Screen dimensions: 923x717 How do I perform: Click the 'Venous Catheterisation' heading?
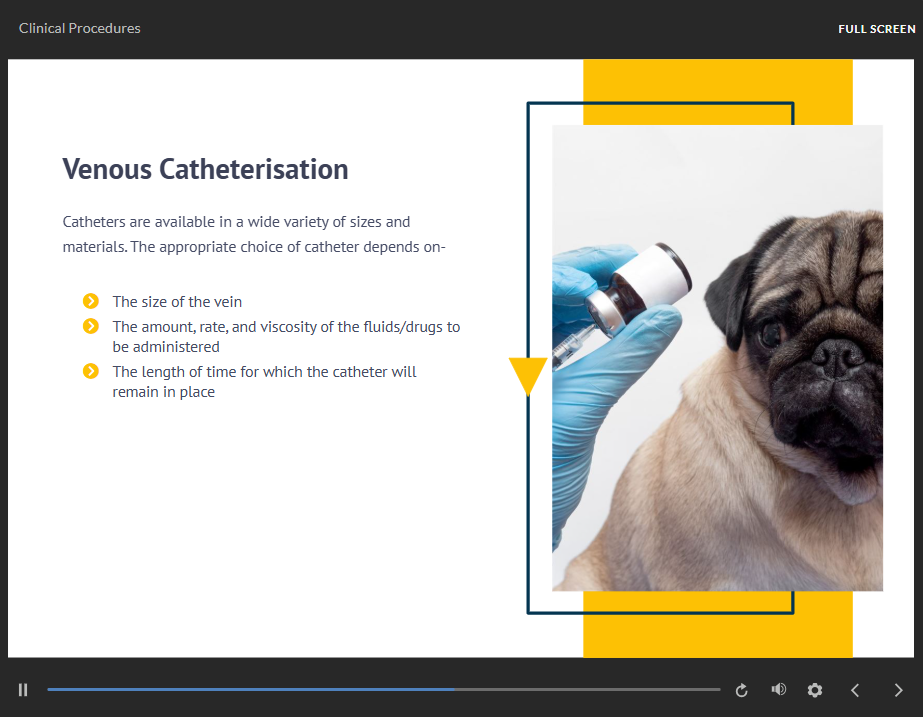pos(205,169)
